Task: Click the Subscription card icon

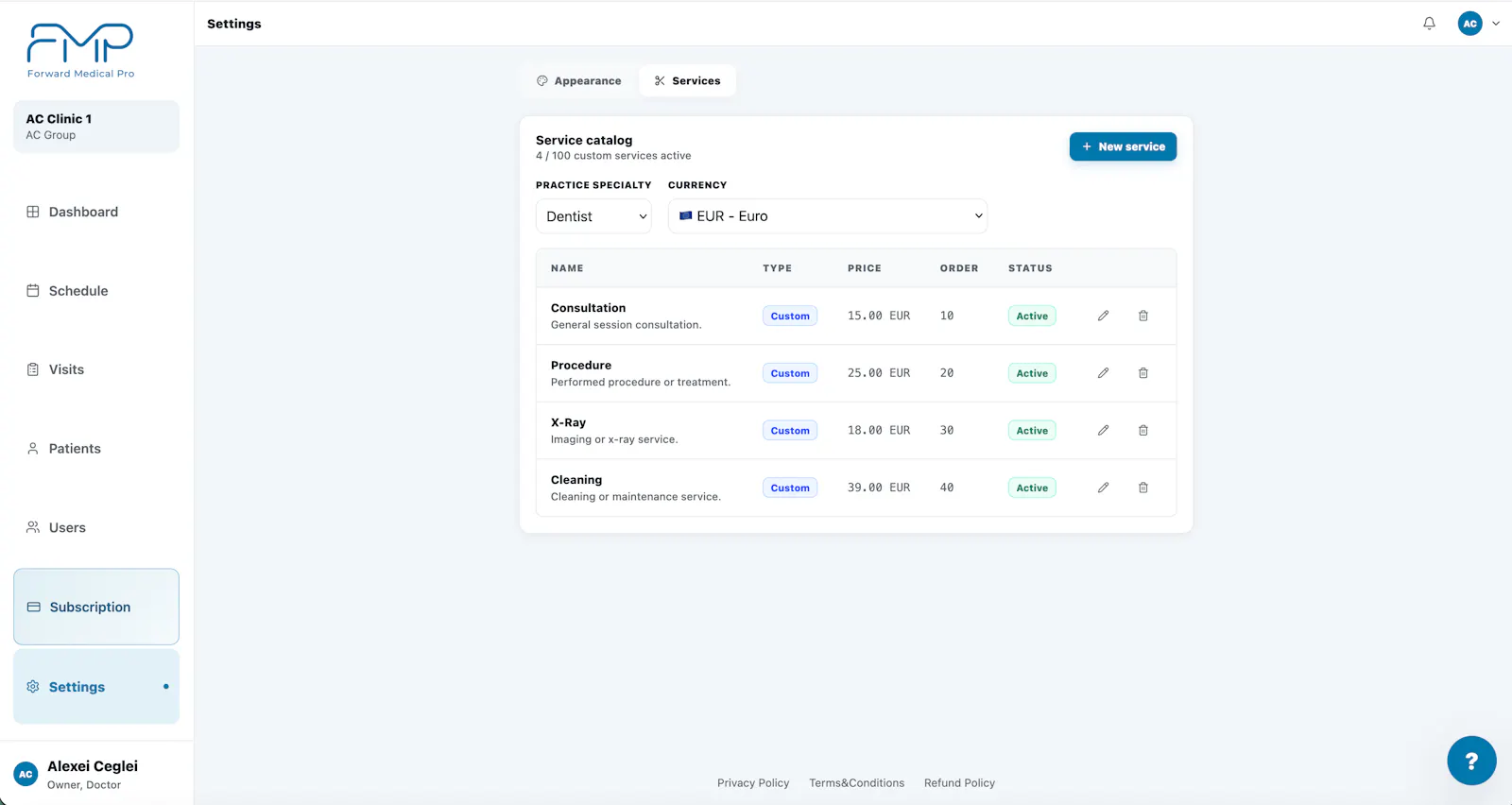Action: point(34,607)
